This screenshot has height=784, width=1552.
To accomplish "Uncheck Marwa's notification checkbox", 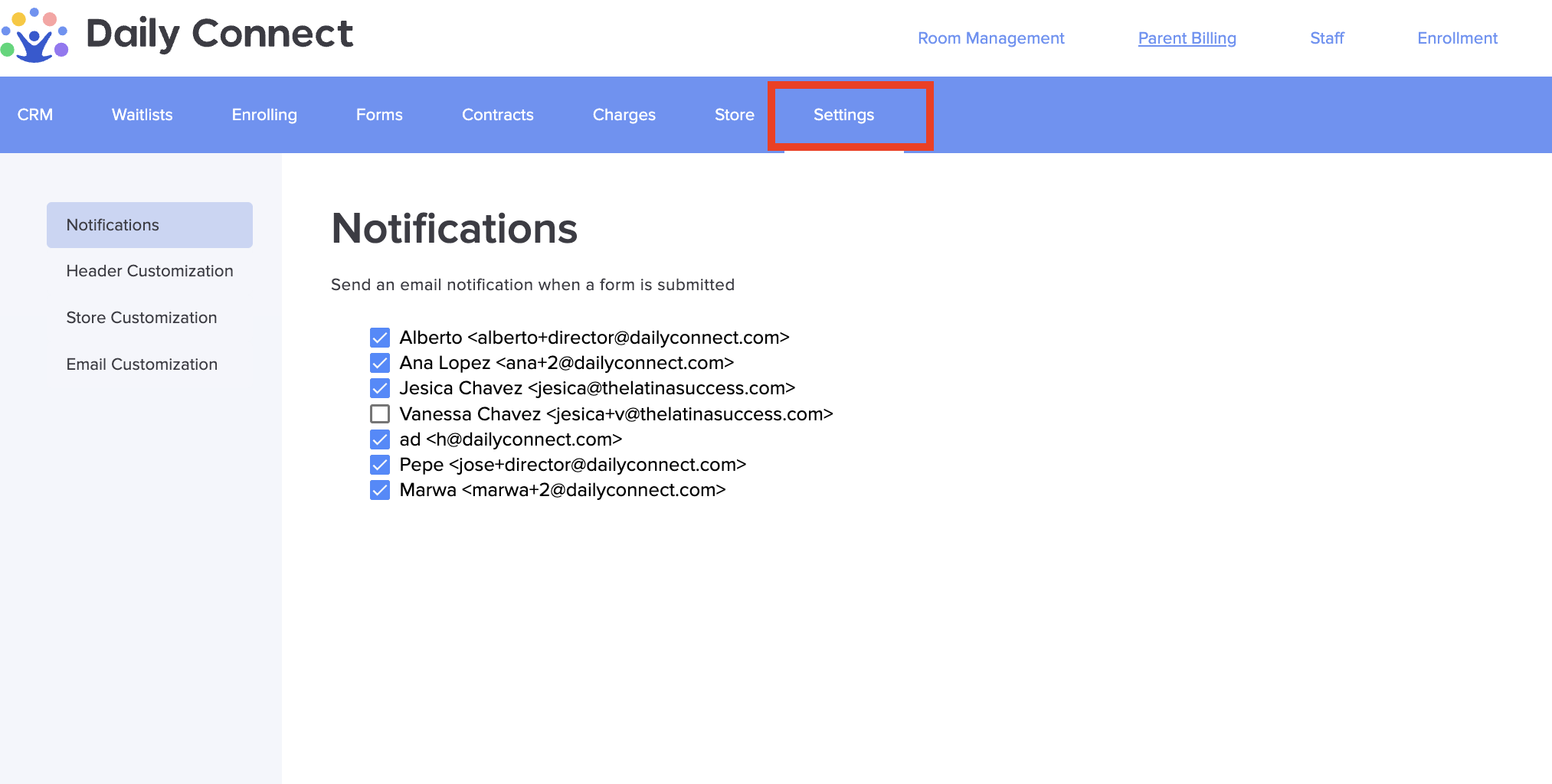I will pyautogui.click(x=380, y=490).
